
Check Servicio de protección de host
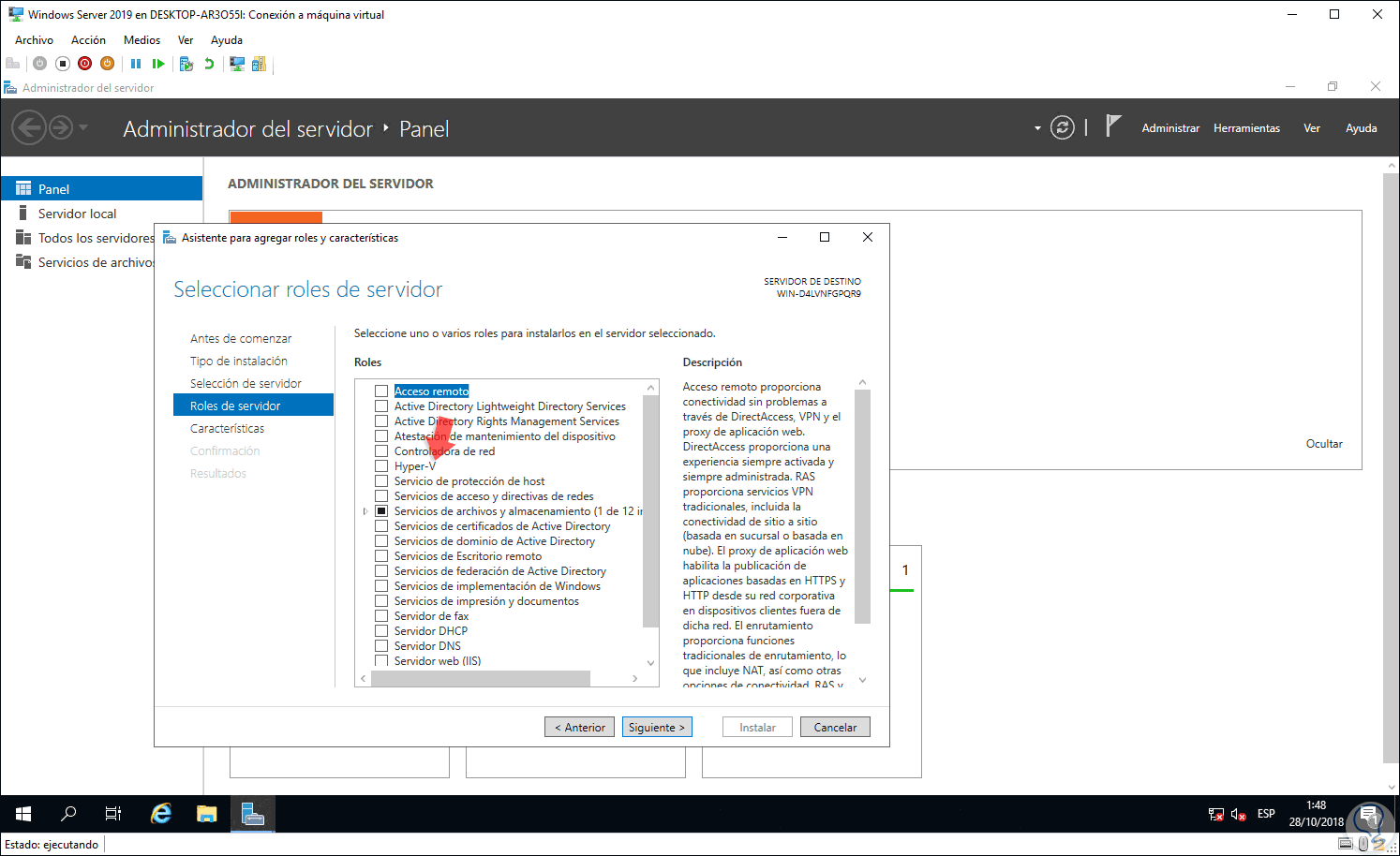pyautogui.click(x=381, y=481)
